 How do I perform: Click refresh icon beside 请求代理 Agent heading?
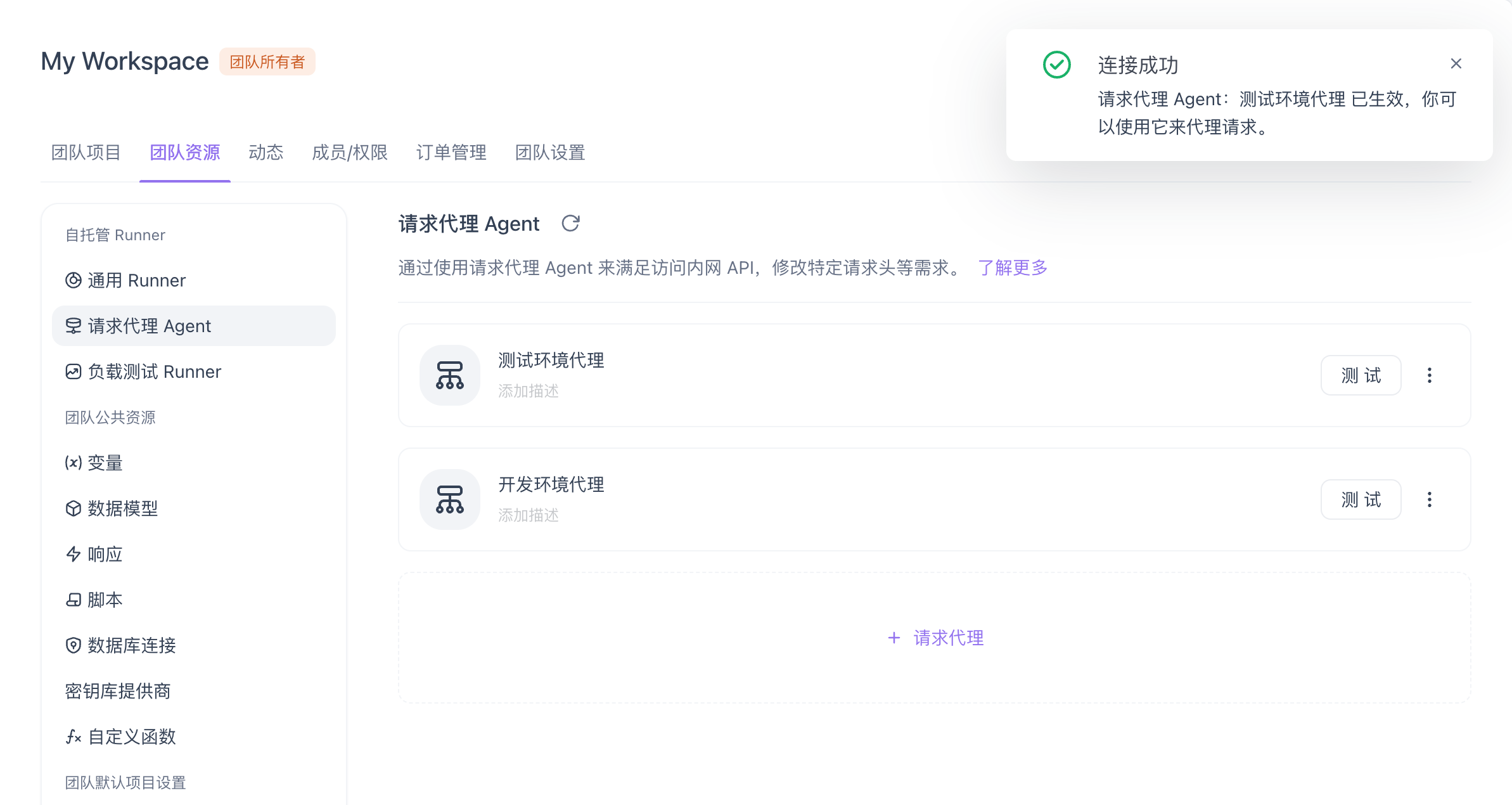coord(570,224)
